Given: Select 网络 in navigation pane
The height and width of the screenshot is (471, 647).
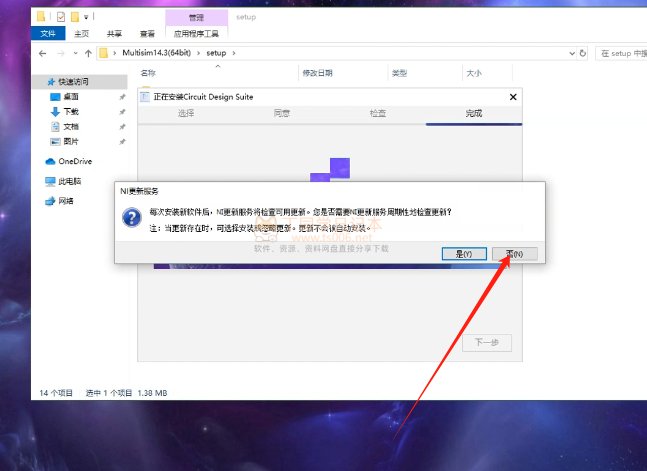Looking at the screenshot, I should 66,201.
